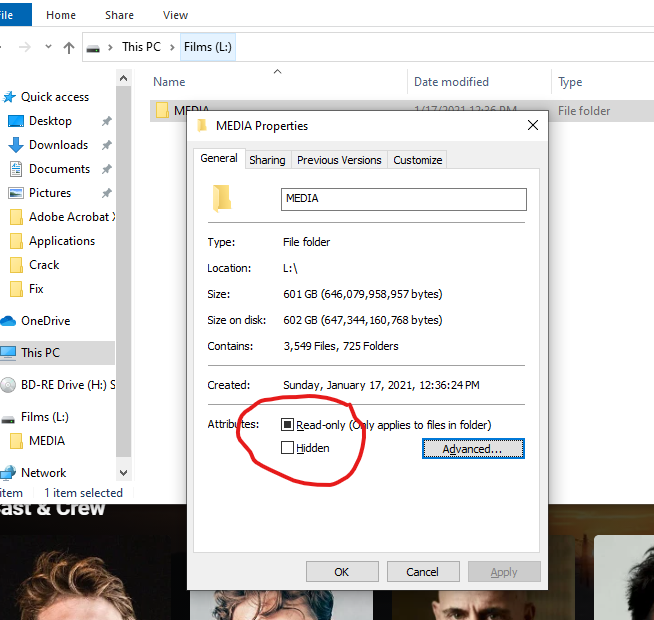Sort by the Type column header
Image resolution: width=654 pixels, height=620 pixels.
[x=570, y=82]
